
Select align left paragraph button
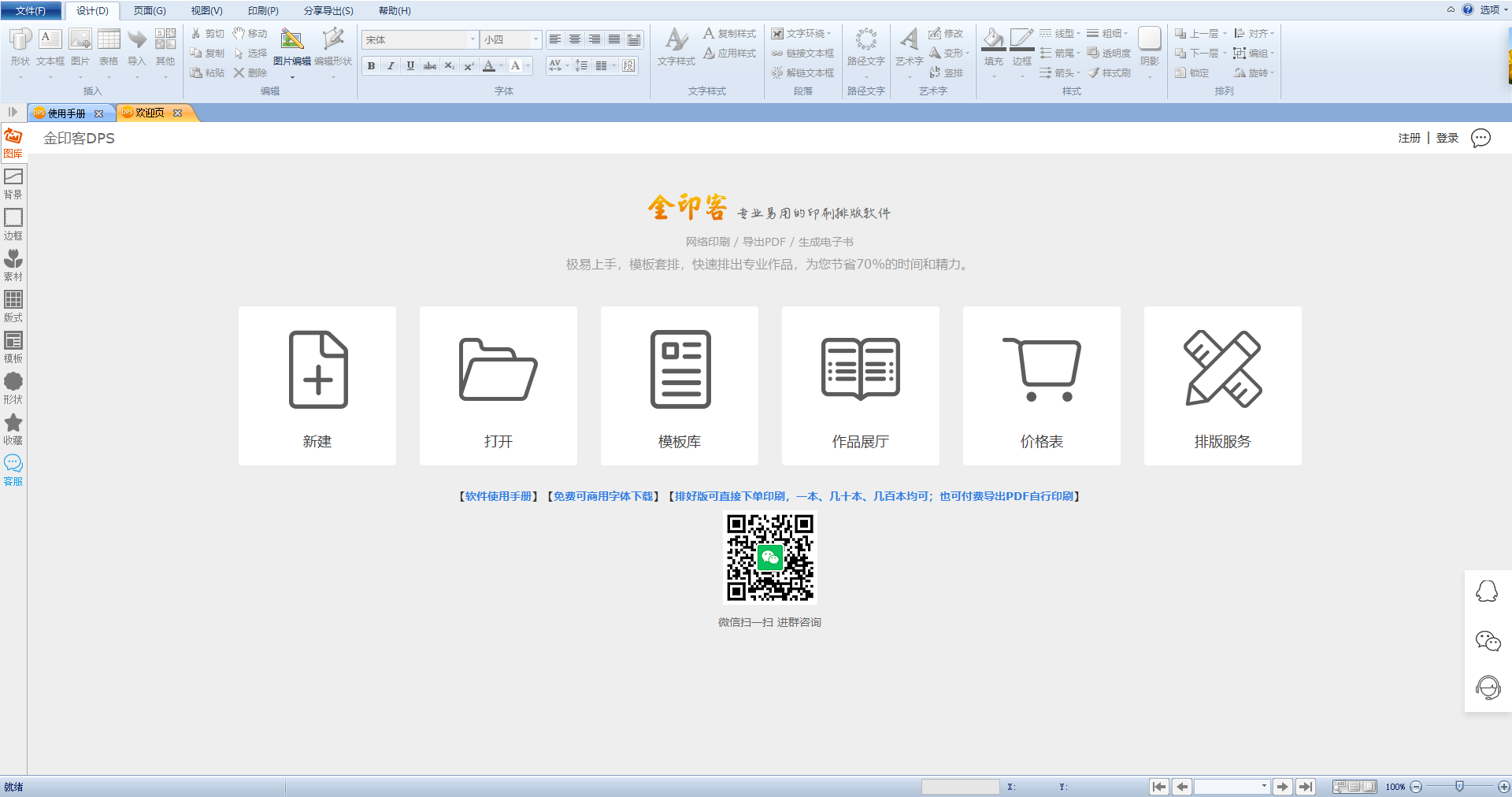tap(555, 39)
